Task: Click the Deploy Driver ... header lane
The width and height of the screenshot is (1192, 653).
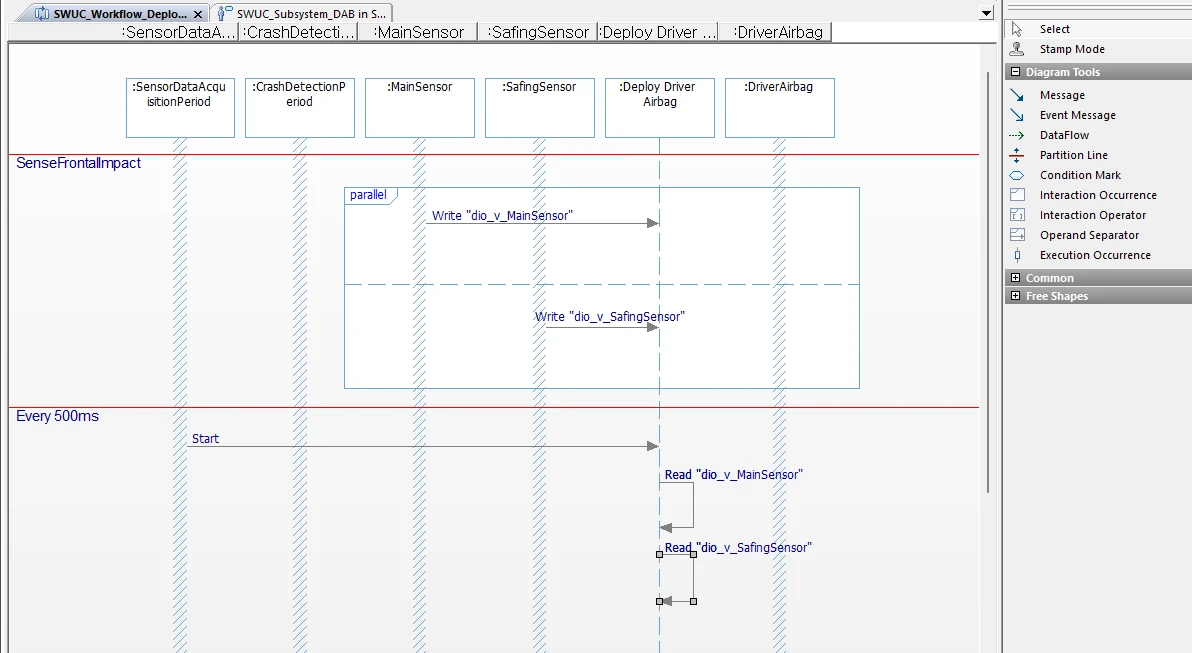Action: (x=658, y=32)
